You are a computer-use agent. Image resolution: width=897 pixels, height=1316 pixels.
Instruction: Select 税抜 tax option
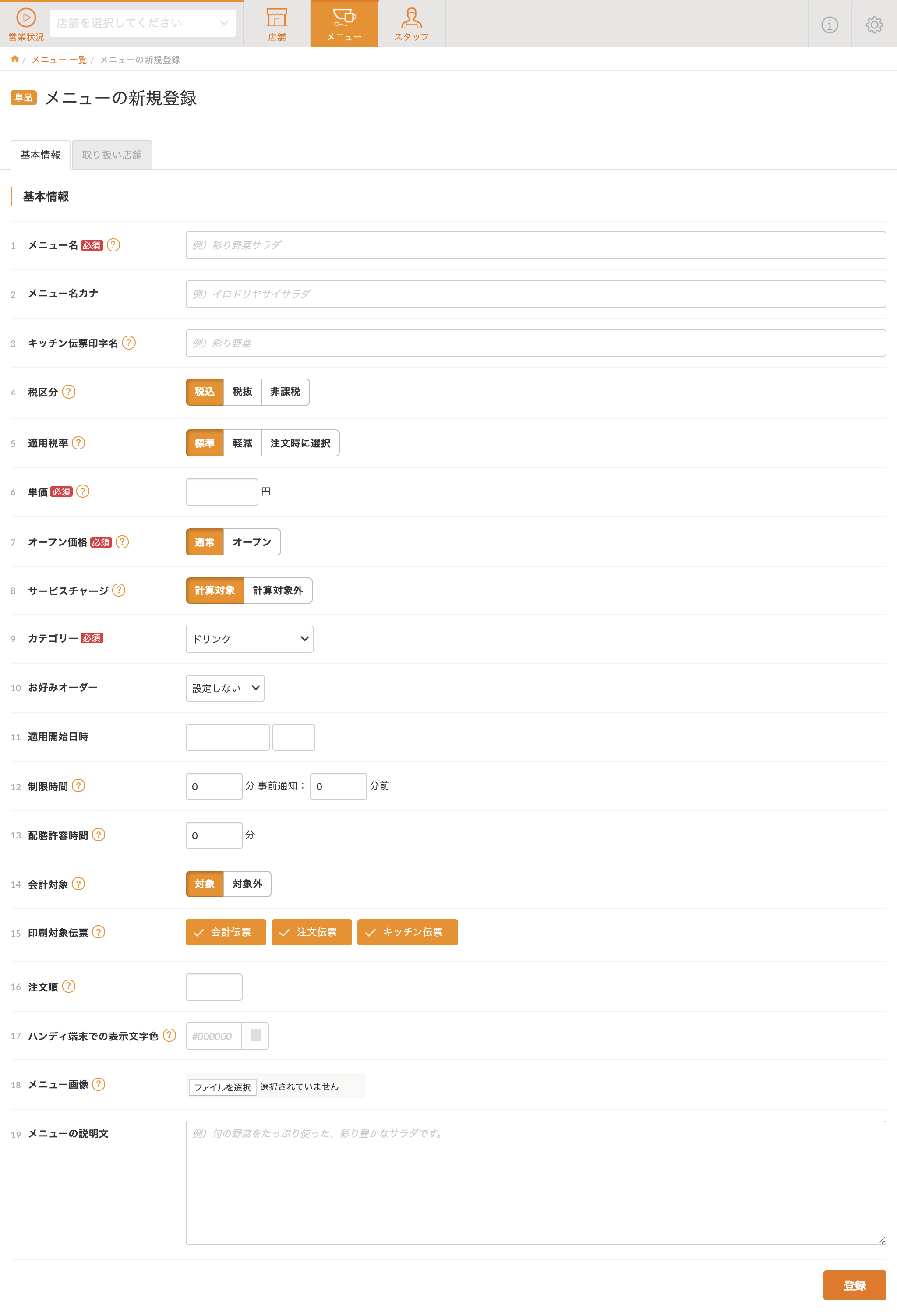[242, 392]
